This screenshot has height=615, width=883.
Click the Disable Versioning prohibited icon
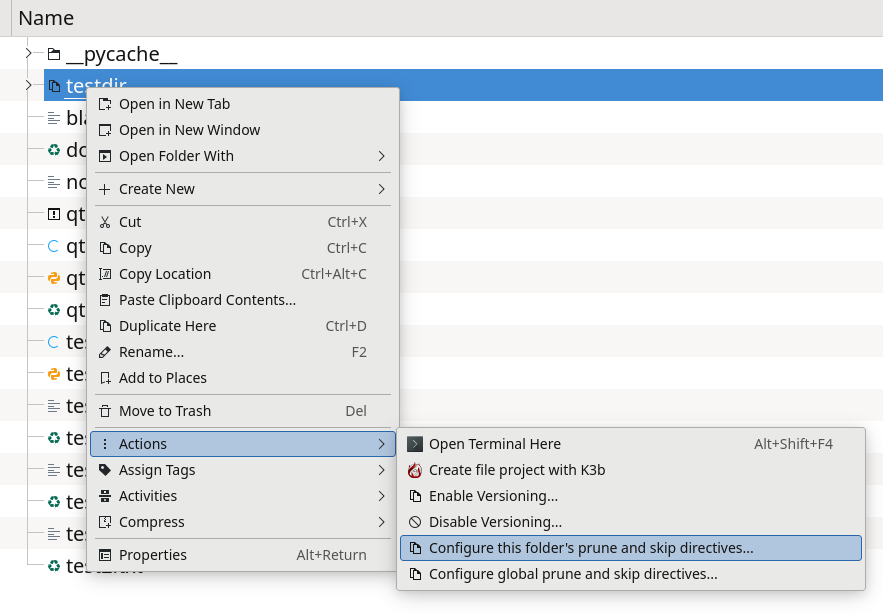click(x=415, y=522)
